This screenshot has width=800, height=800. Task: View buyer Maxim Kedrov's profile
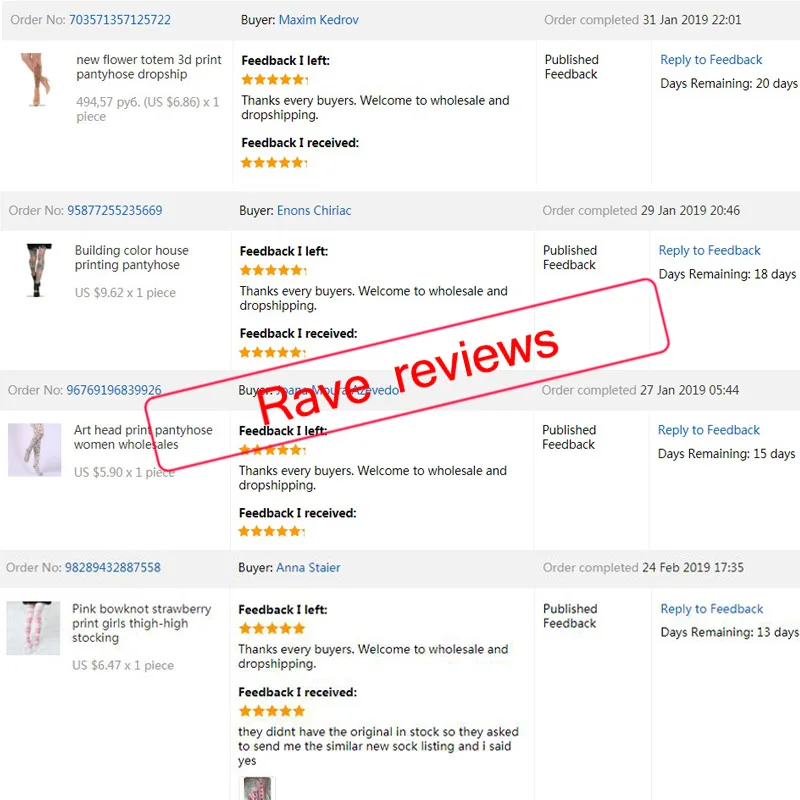point(319,20)
